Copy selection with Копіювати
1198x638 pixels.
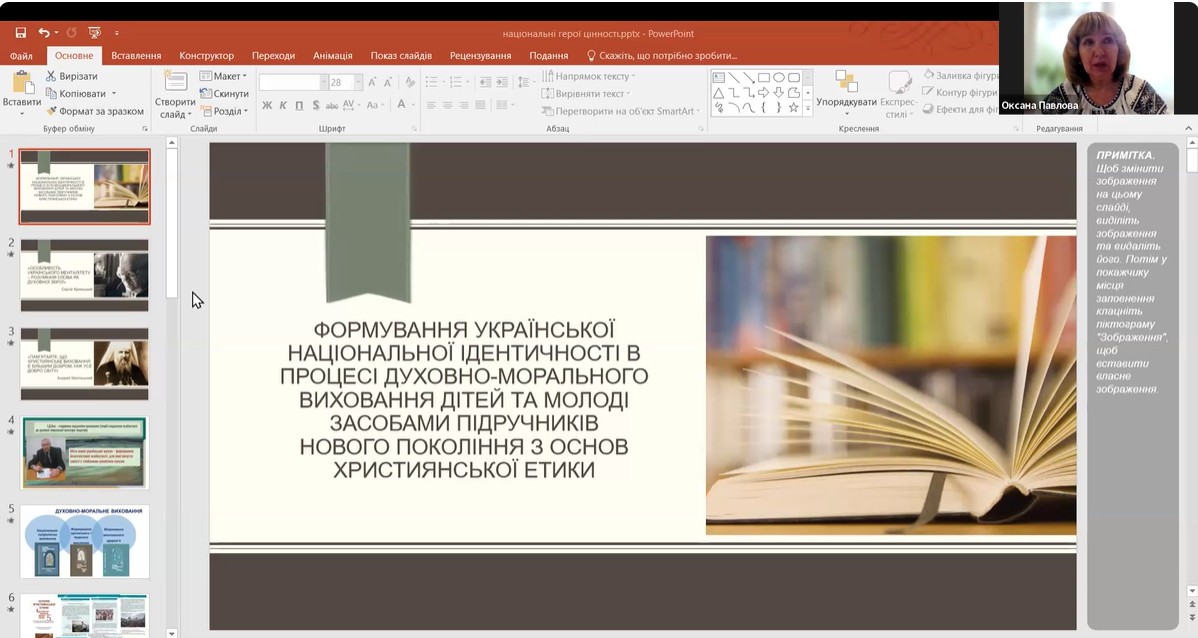click(76, 93)
